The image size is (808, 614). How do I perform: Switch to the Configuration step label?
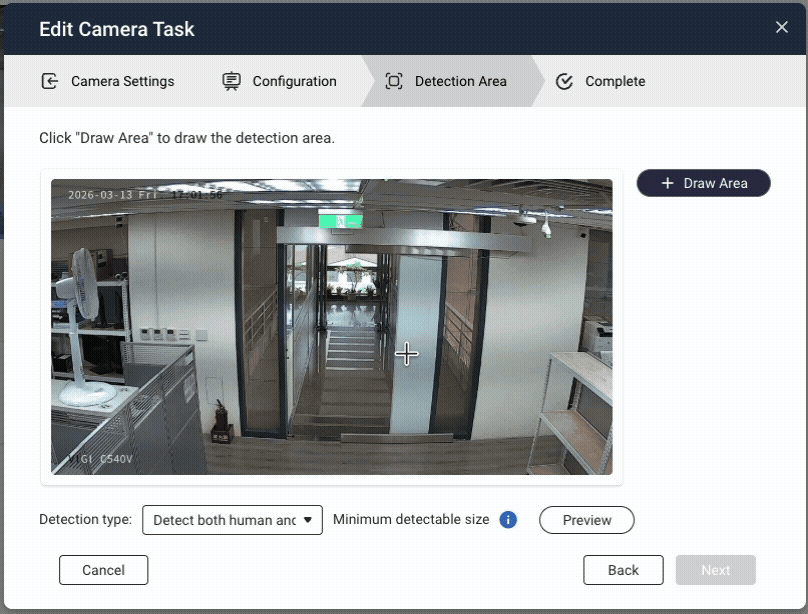pyautogui.click(x=294, y=81)
